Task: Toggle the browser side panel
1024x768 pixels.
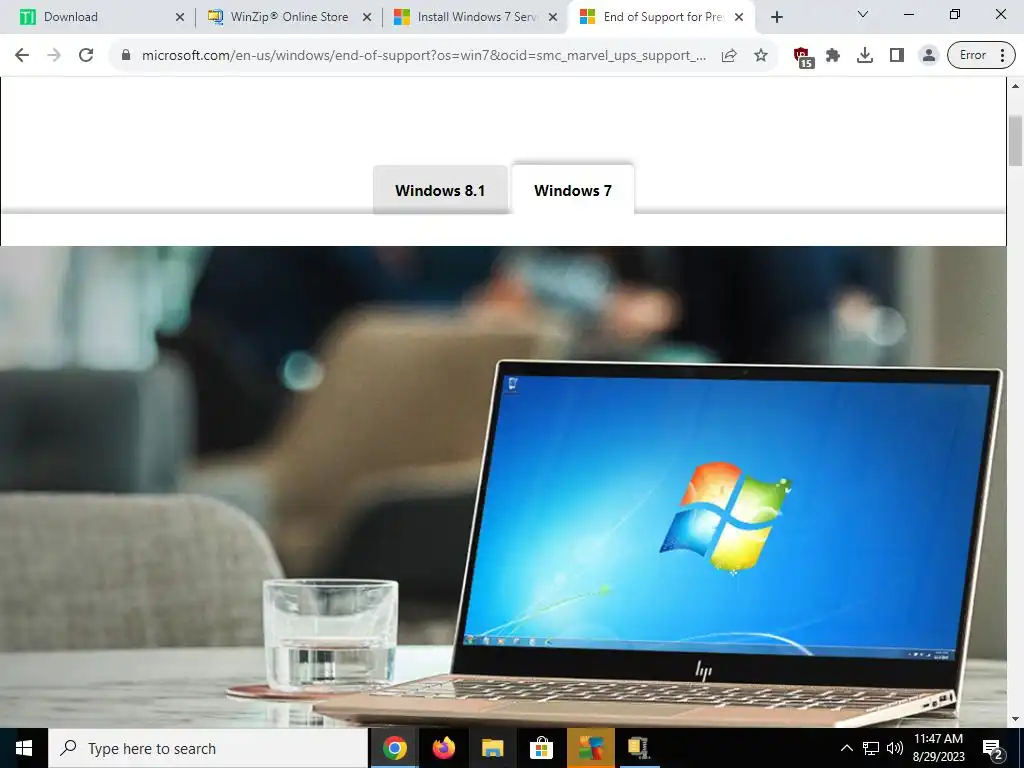Action: (x=897, y=56)
